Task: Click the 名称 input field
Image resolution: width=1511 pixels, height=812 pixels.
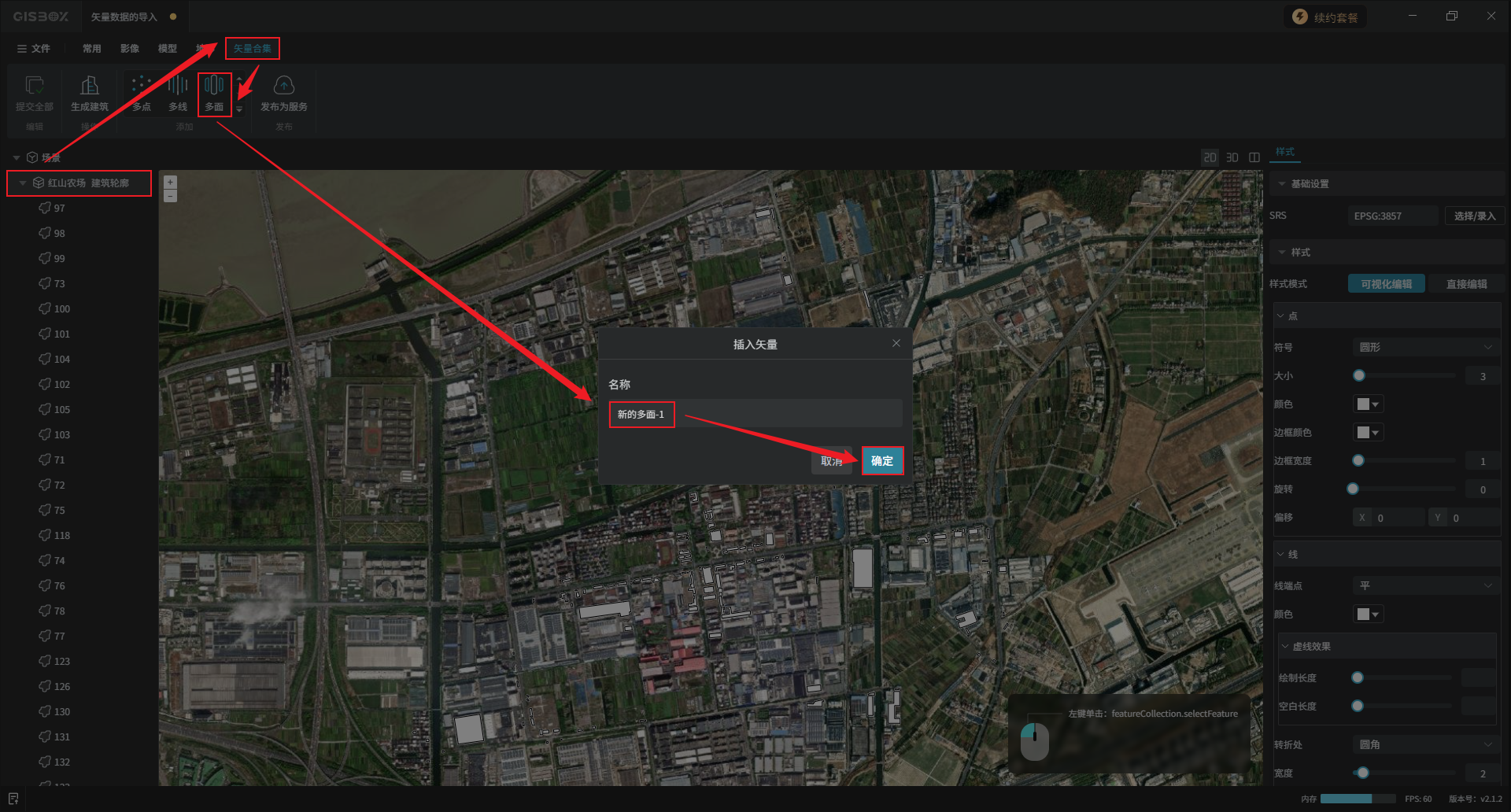Action: (x=755, y=414)
